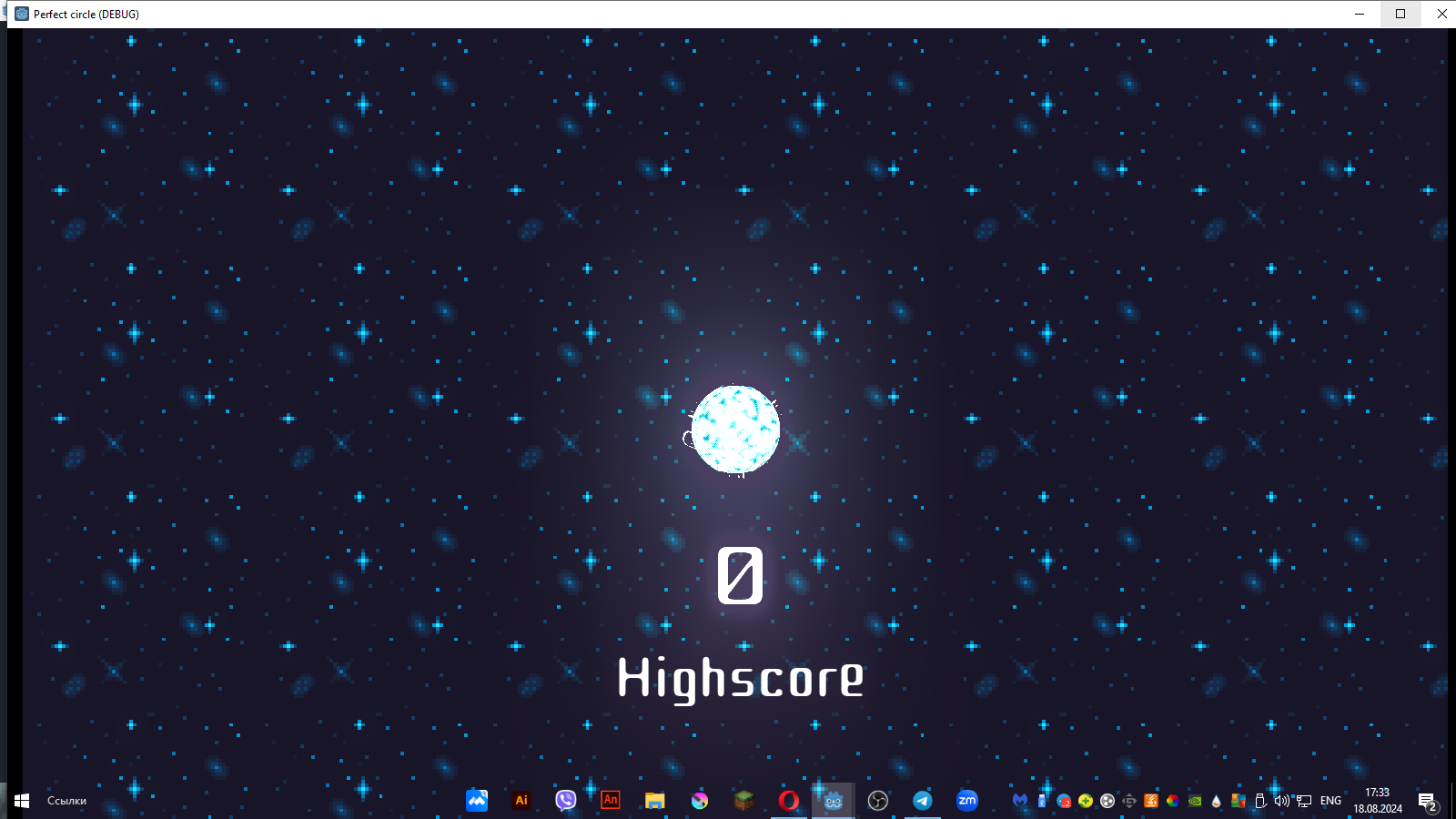The image size is (1456, 819).
Task: Click the multicolor wheel tray icon
Action: coord(1173,801)
